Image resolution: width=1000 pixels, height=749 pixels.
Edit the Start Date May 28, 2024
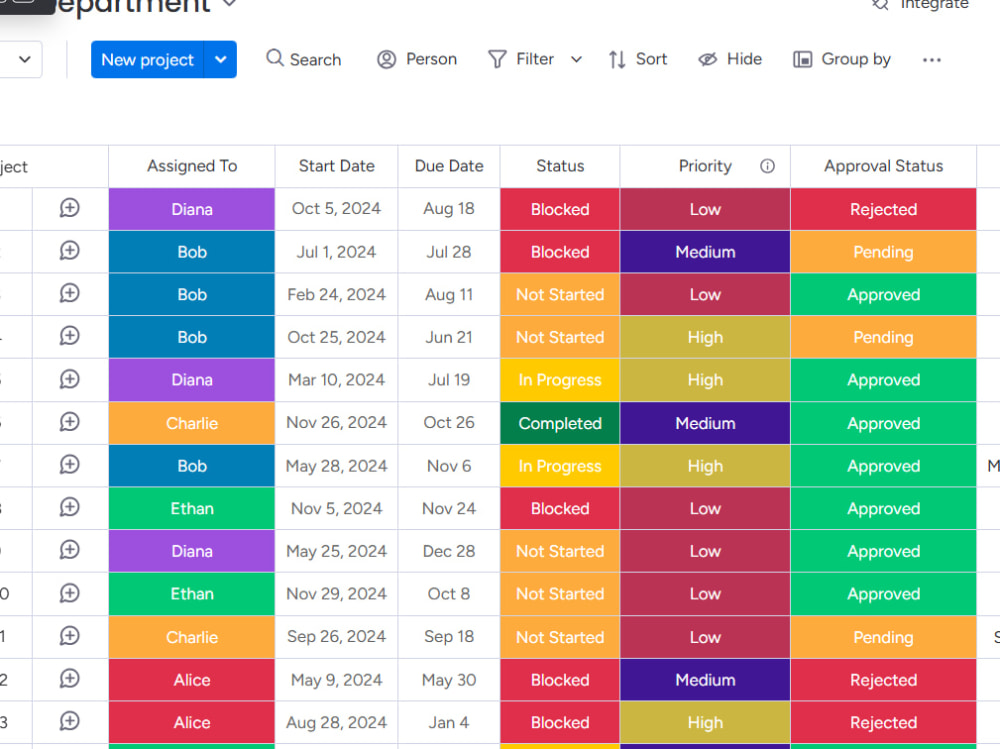tap(336, 466)
